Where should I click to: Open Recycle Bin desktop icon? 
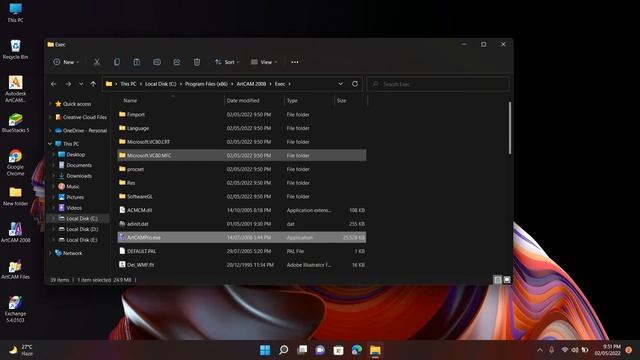[16, 49]
